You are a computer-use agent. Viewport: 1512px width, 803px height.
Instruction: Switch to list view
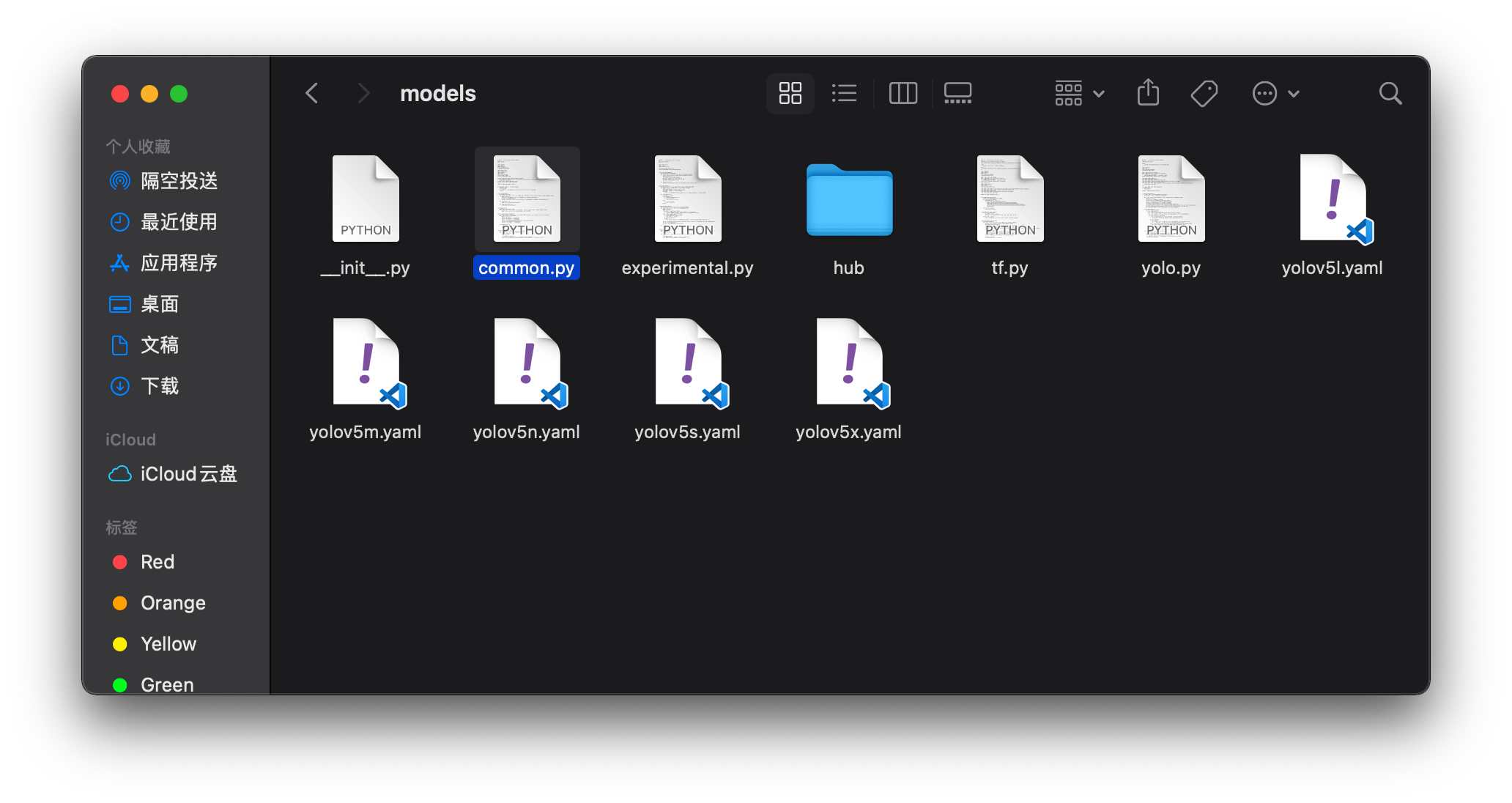click(x=845, y=93)
